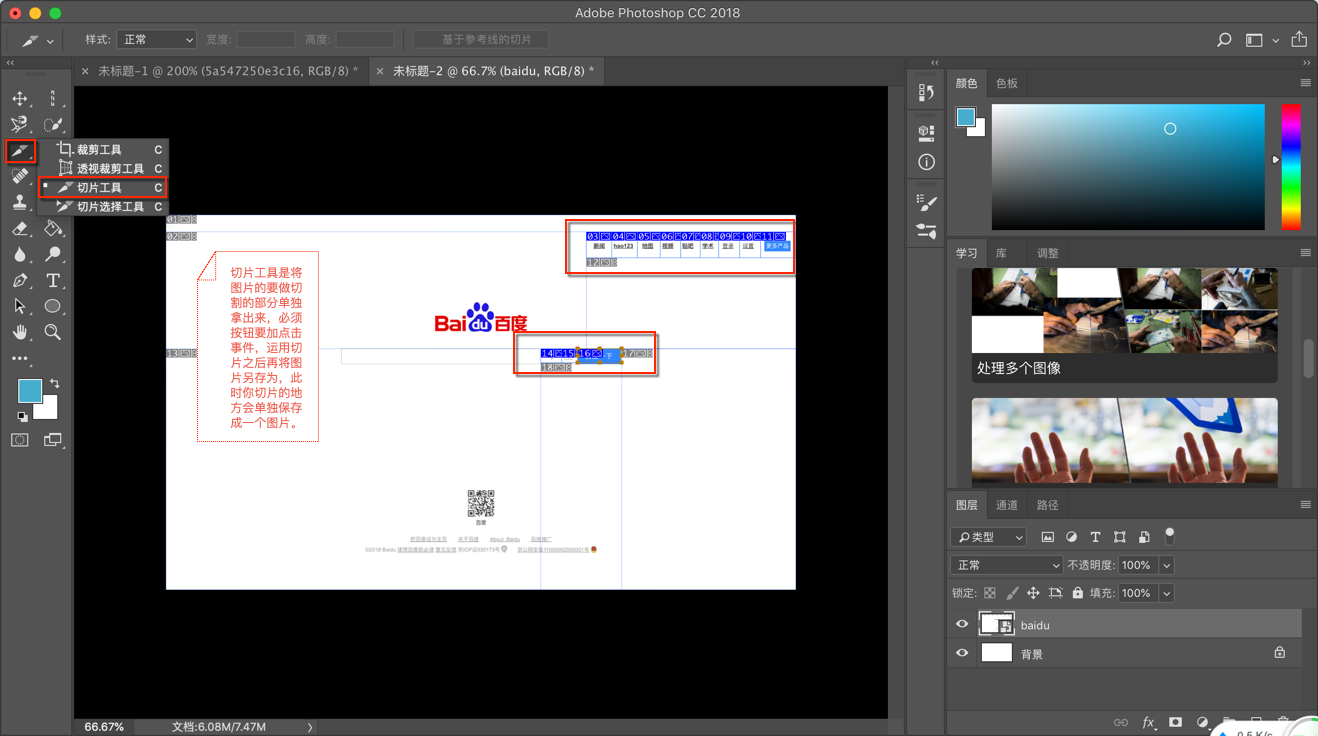Choose 切片选择工具 from the flyout menu

(x=110, y=207)
